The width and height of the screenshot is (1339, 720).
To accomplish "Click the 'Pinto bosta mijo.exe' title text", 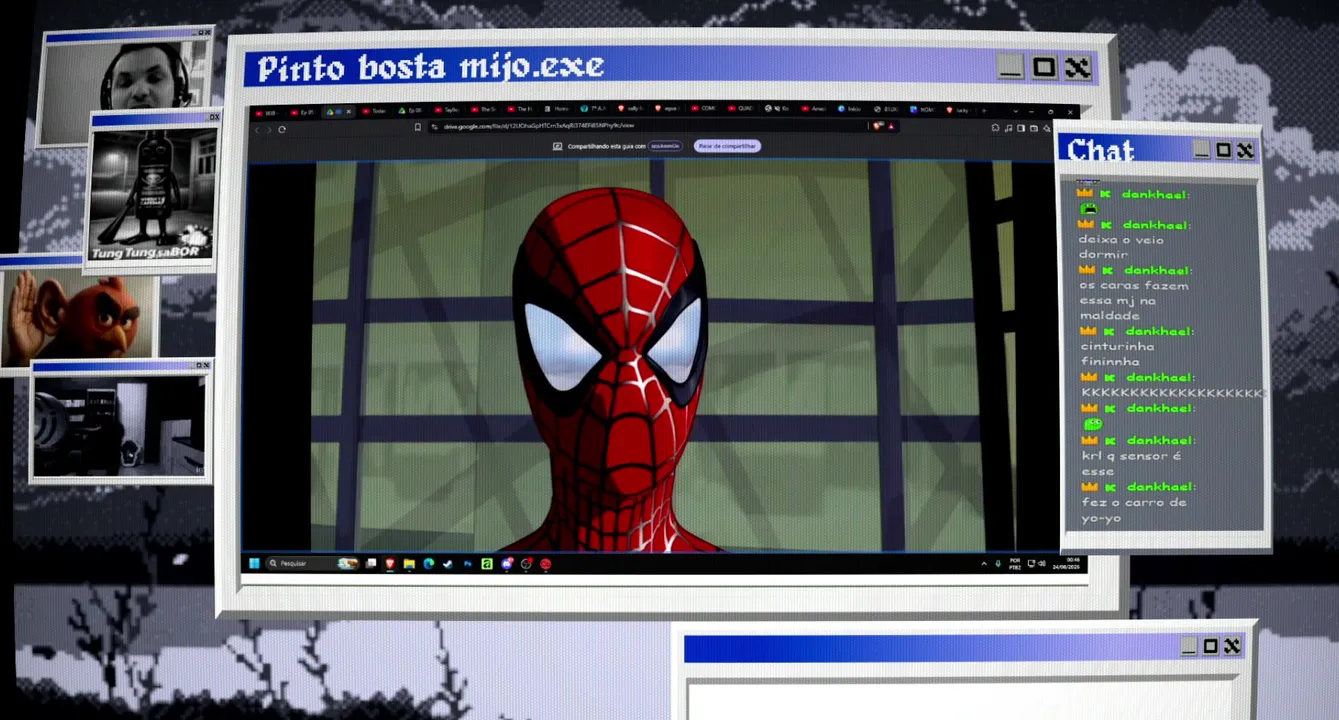I will tap(431, 68).
